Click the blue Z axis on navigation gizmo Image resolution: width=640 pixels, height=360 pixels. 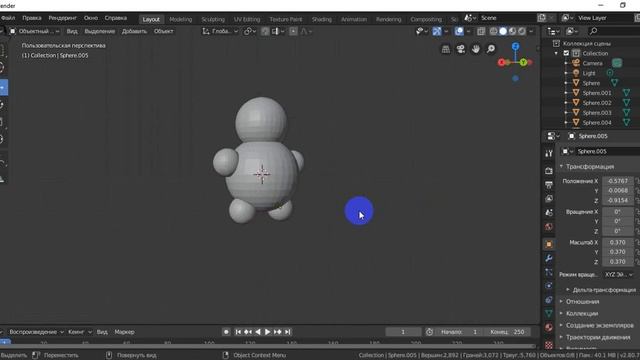coord(516,47)
